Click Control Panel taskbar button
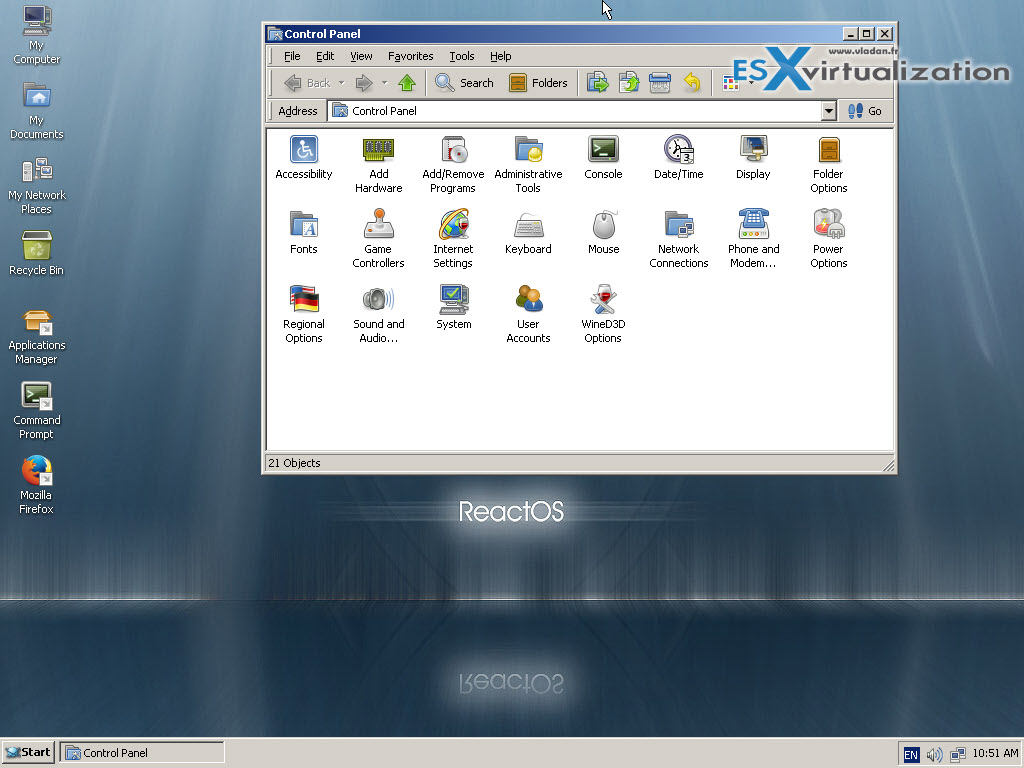 (x=142, y=752)
